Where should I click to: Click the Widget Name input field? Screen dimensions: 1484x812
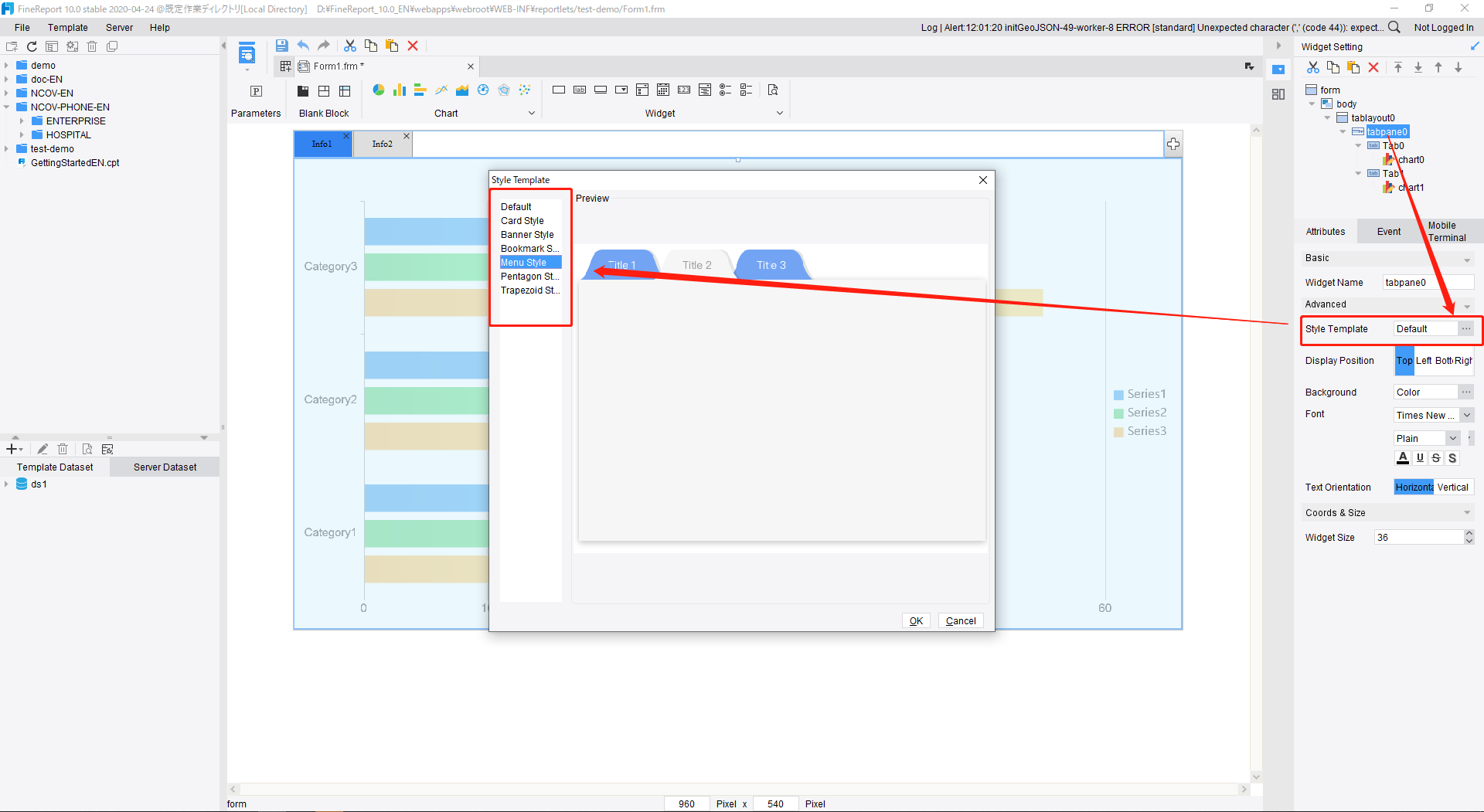(1428, 283)
